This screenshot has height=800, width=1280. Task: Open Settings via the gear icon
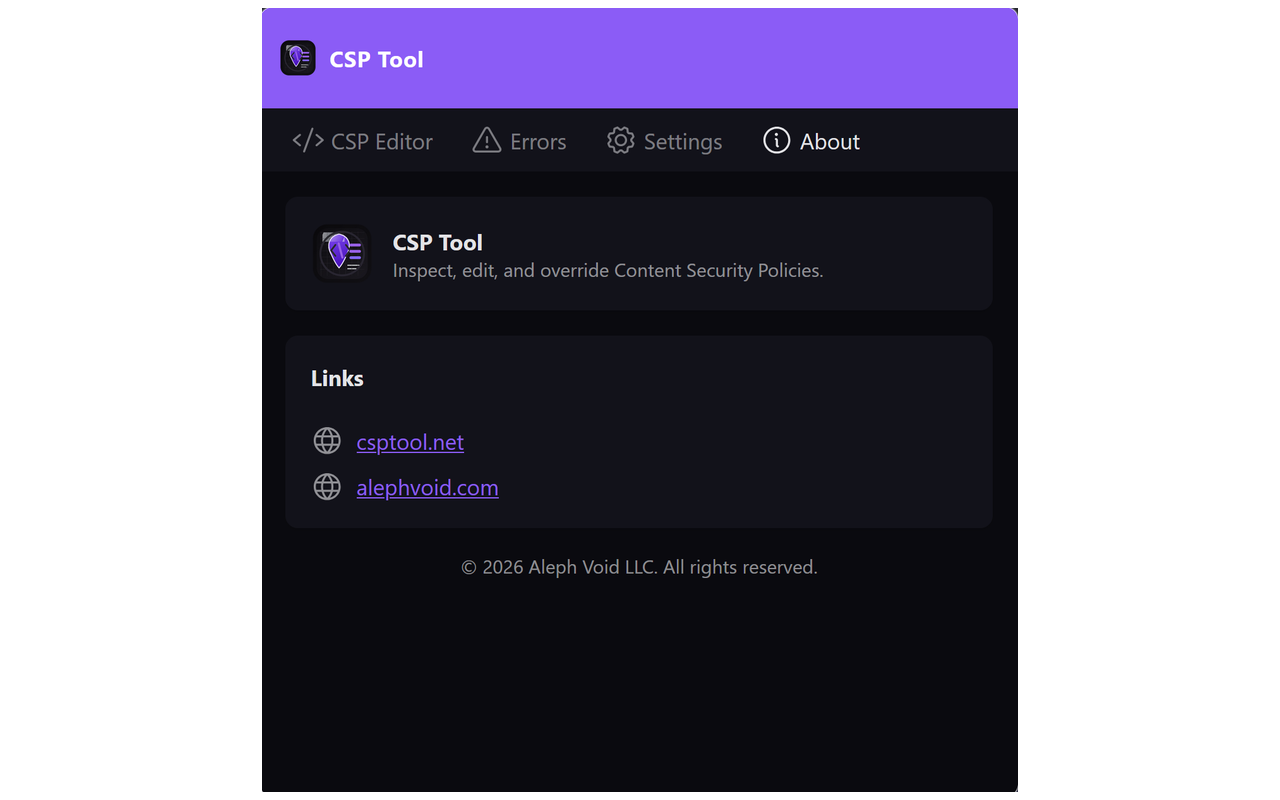(x=621, y=141)
